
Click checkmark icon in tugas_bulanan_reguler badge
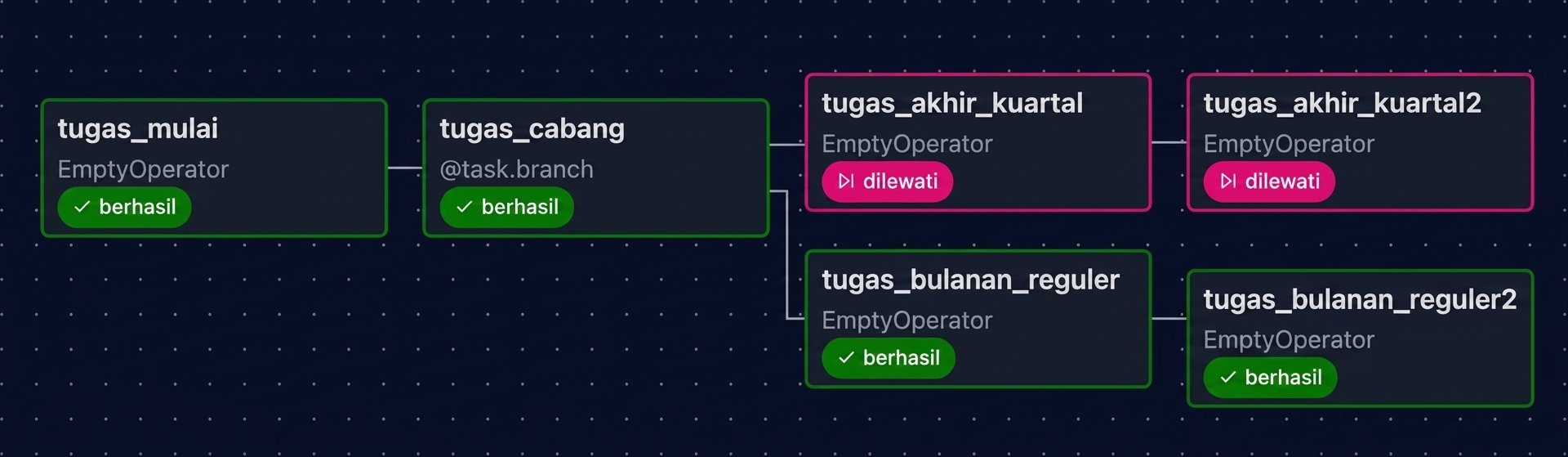846,358
